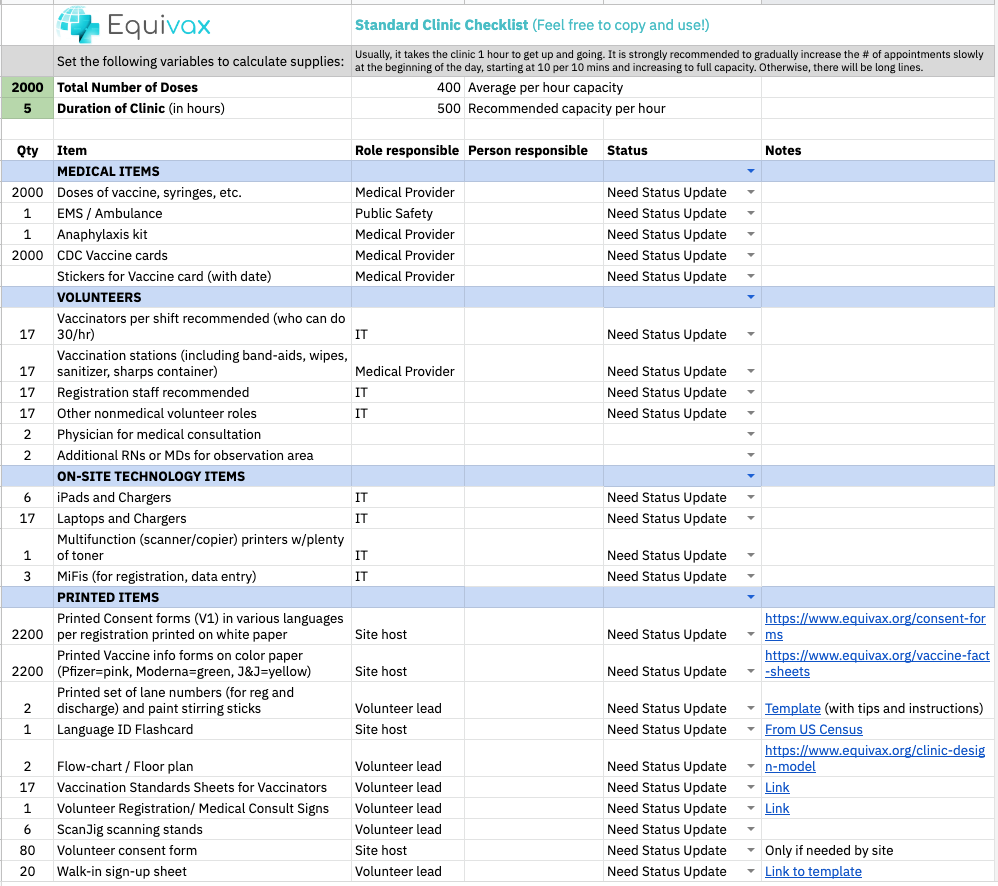Open the PRINTED ITEMS header dropdown arrow
This screenshot has width=998, height=886.
point(751,597)
